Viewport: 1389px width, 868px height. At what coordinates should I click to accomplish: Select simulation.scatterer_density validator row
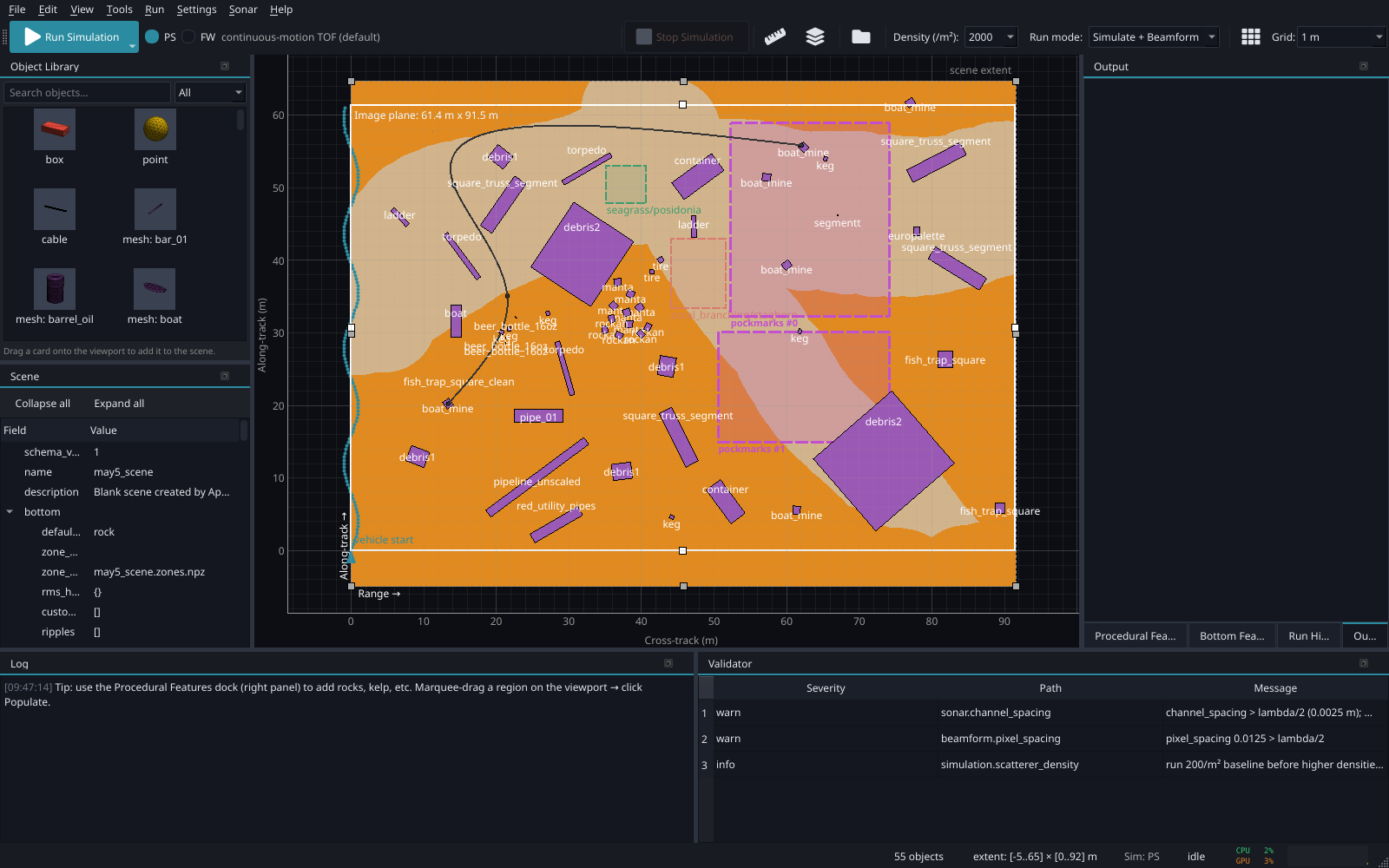pos(1050,765)
